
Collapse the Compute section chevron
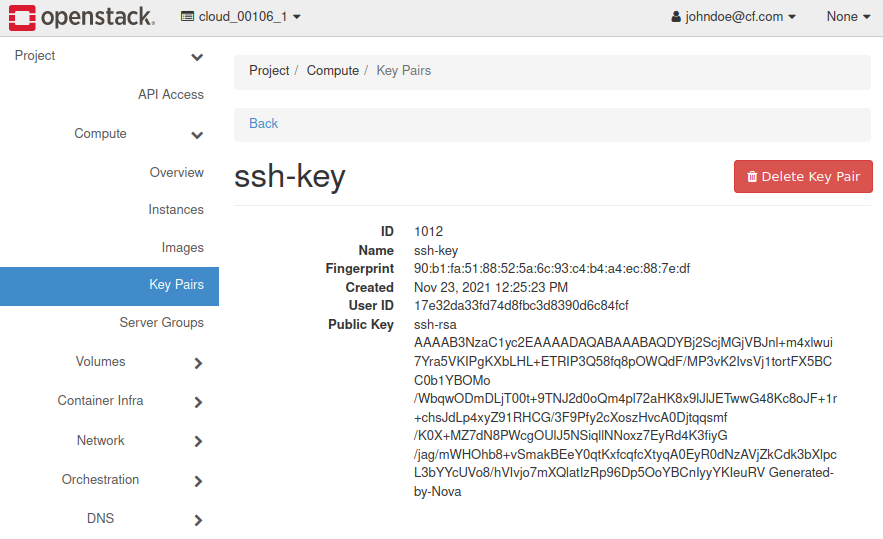click(197, 135)
